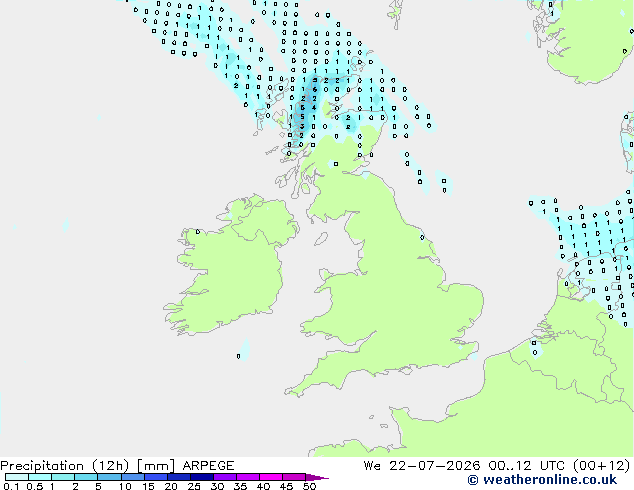Click the date '22-07-2026' text
Image resolution: width=634 pixels, height=490 pixels.
[435, 466]
